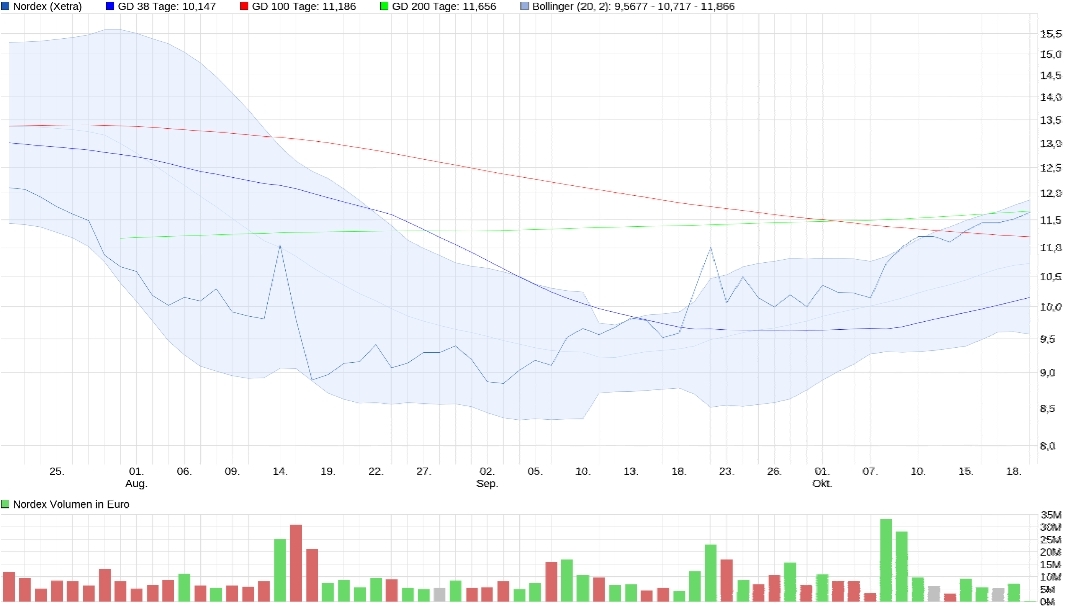
Task: Click the '27.' date axis label
Action: 424,472
